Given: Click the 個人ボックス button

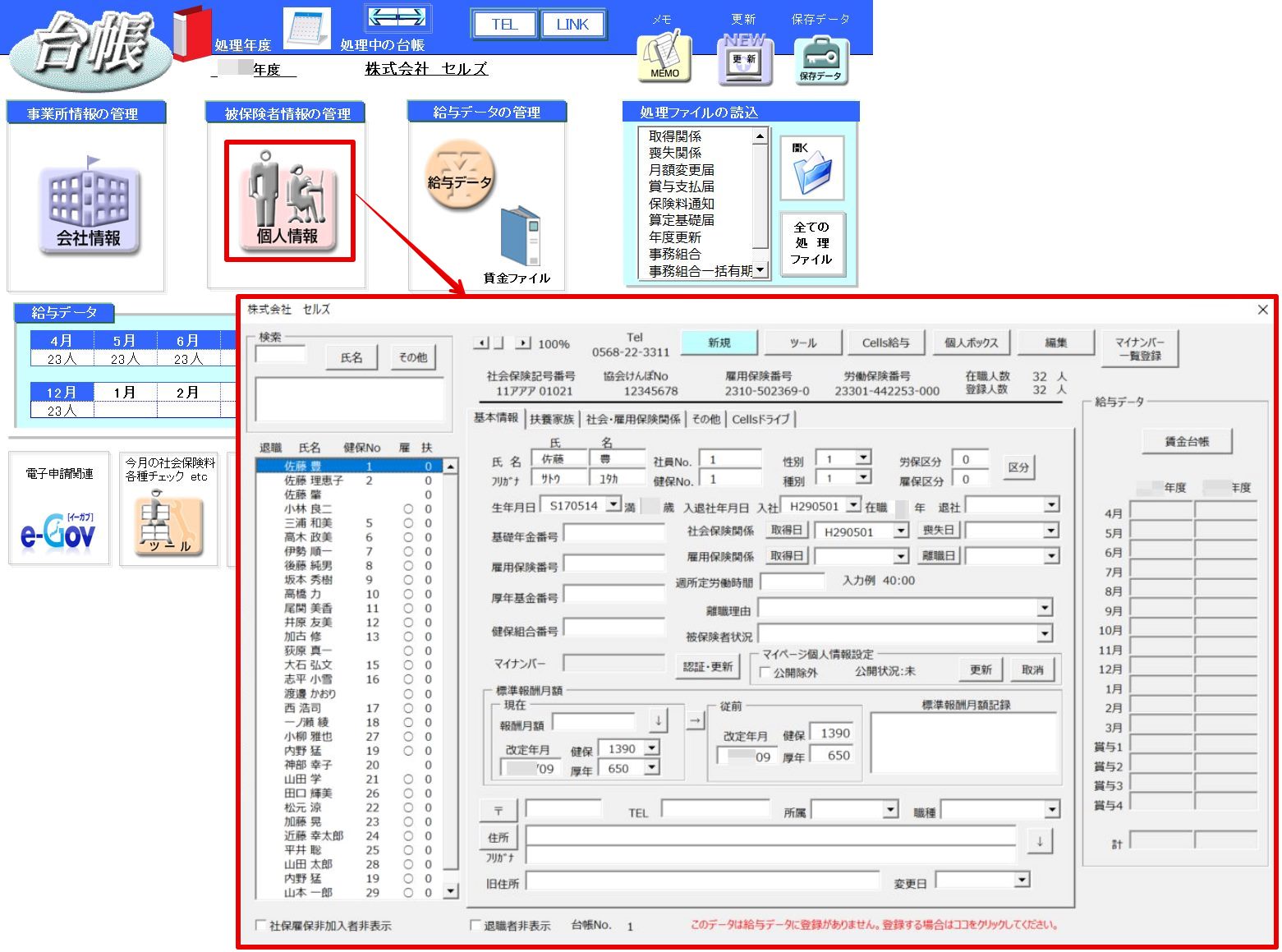Looking at the screenshot, I should pos(971,343).
